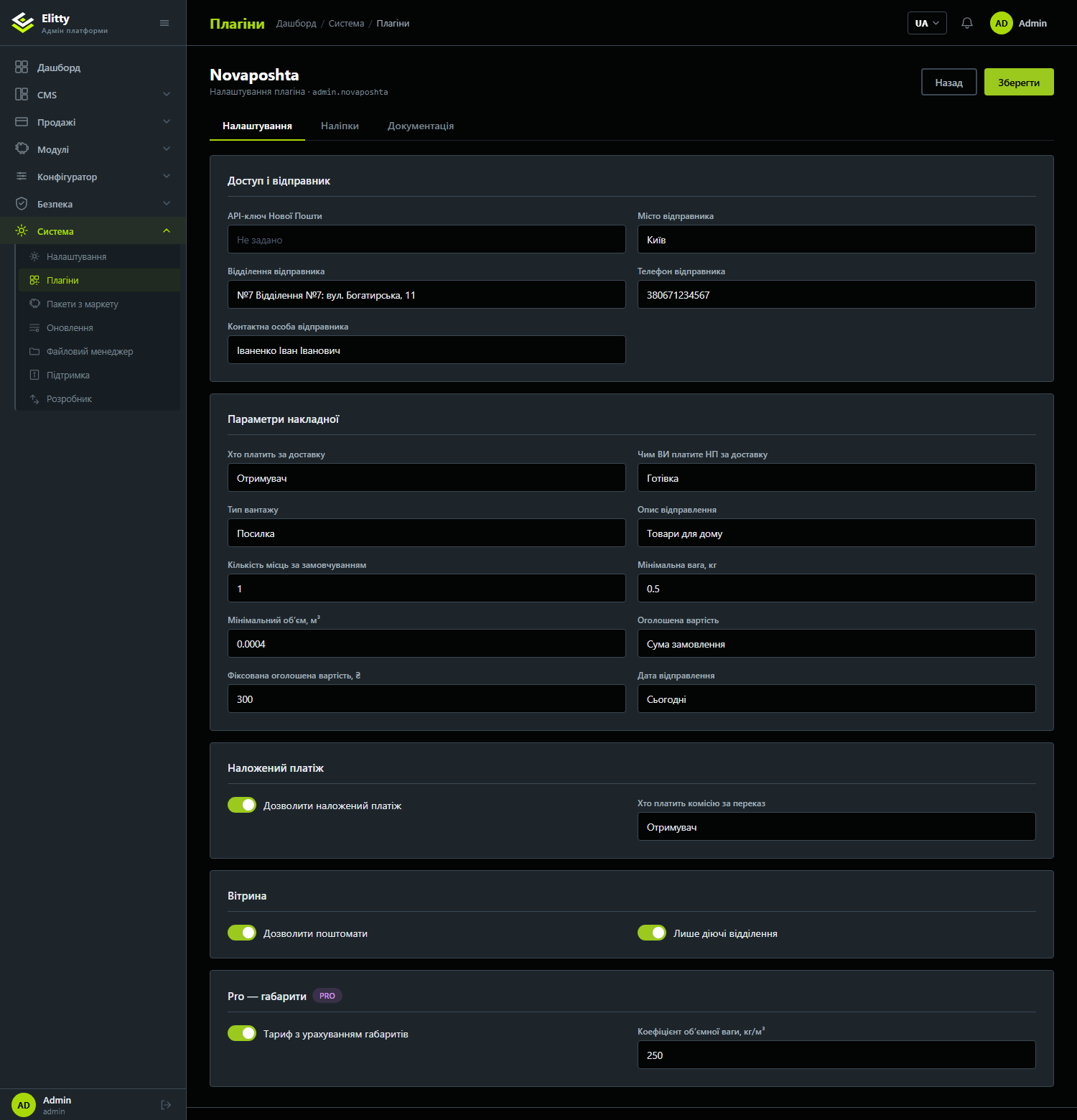Expand the Продажі menu chevron
Screen dimensions: 1077x1120
pyautogui.click(x=167, y=121)
